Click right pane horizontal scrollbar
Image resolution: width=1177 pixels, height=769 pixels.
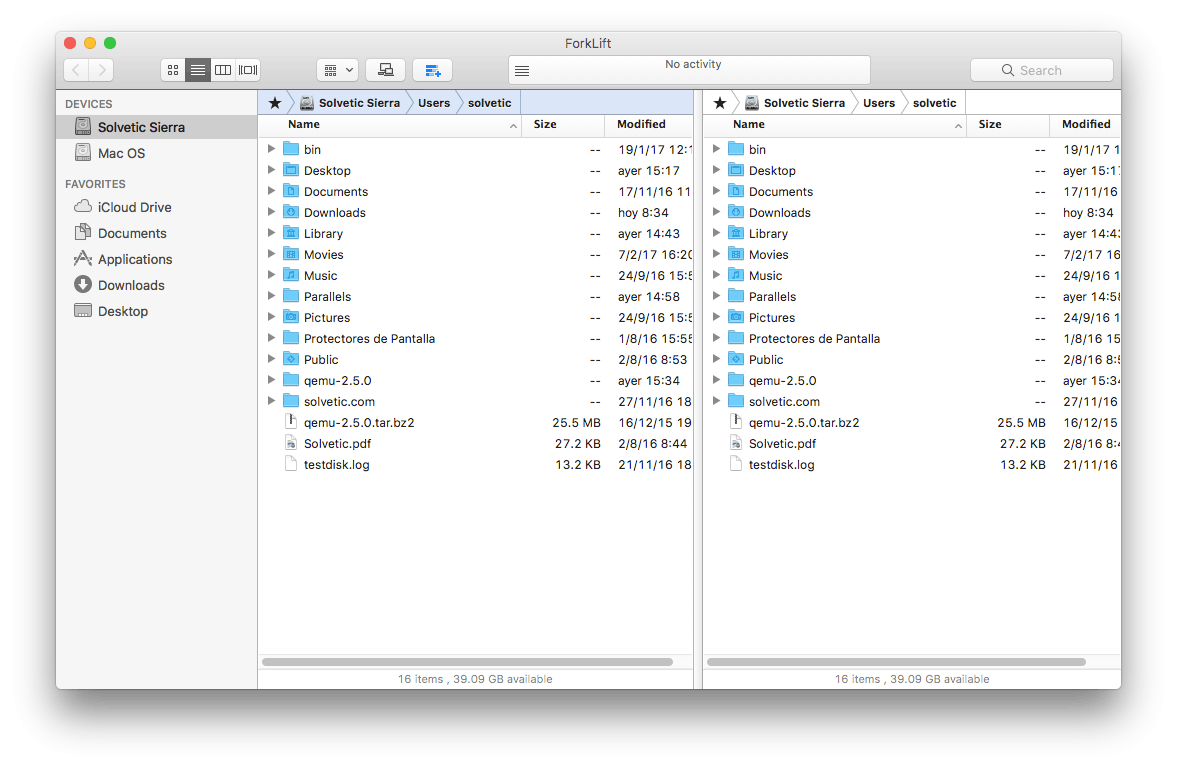coord(896,662)
